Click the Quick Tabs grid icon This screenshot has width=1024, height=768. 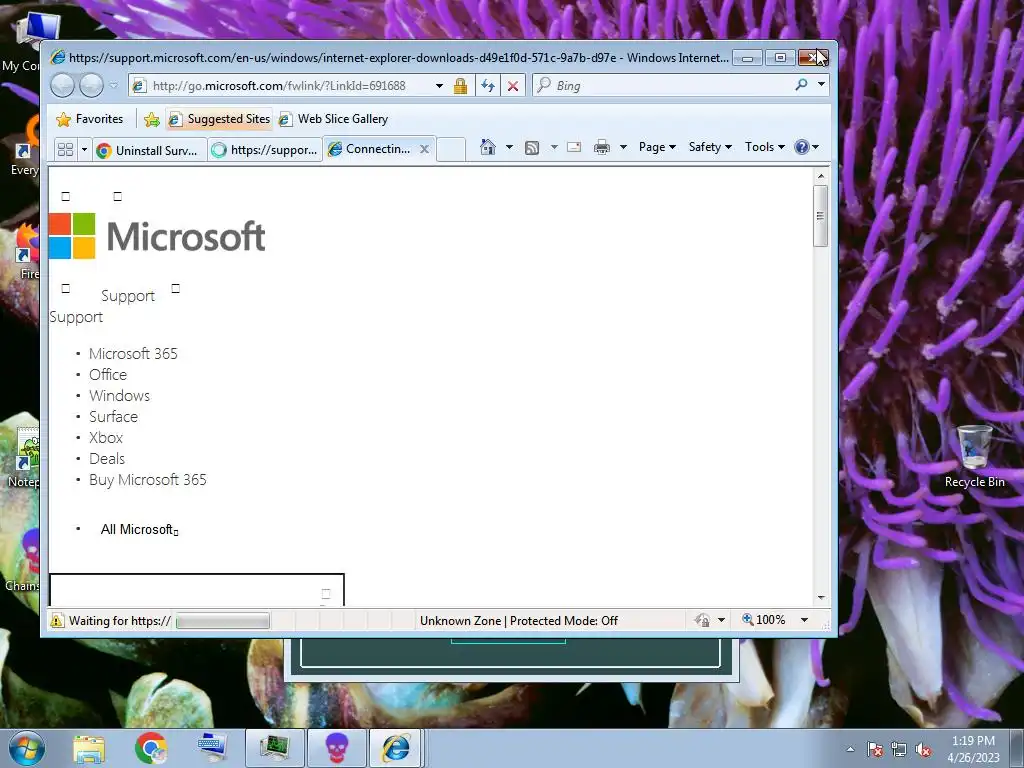coord(65,150)
